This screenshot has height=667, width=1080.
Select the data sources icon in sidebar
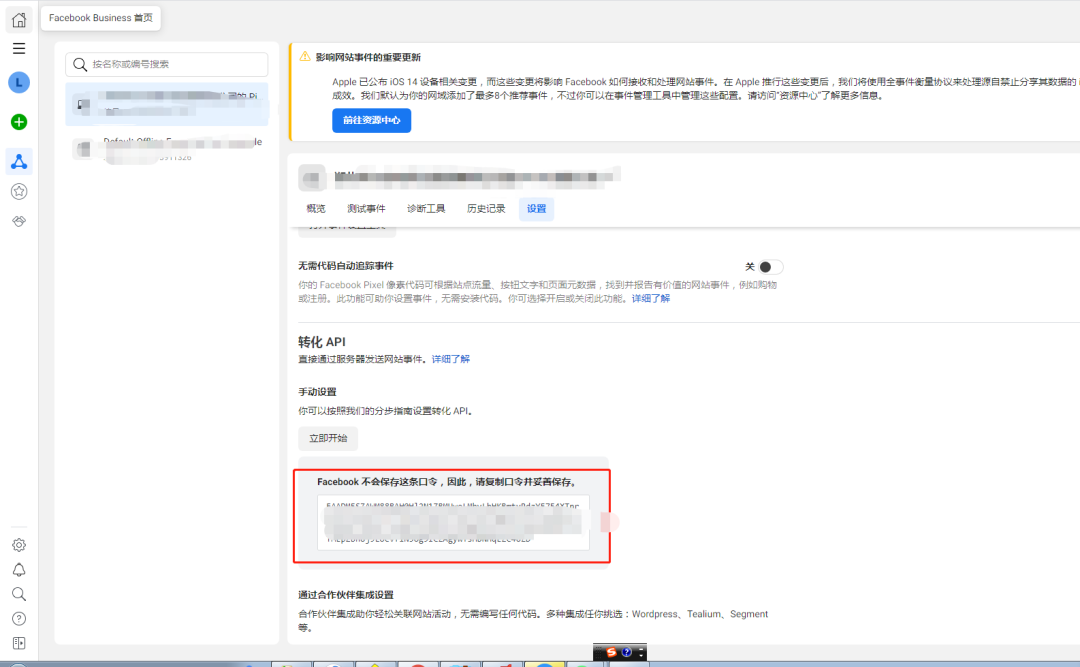coord(19,161)
